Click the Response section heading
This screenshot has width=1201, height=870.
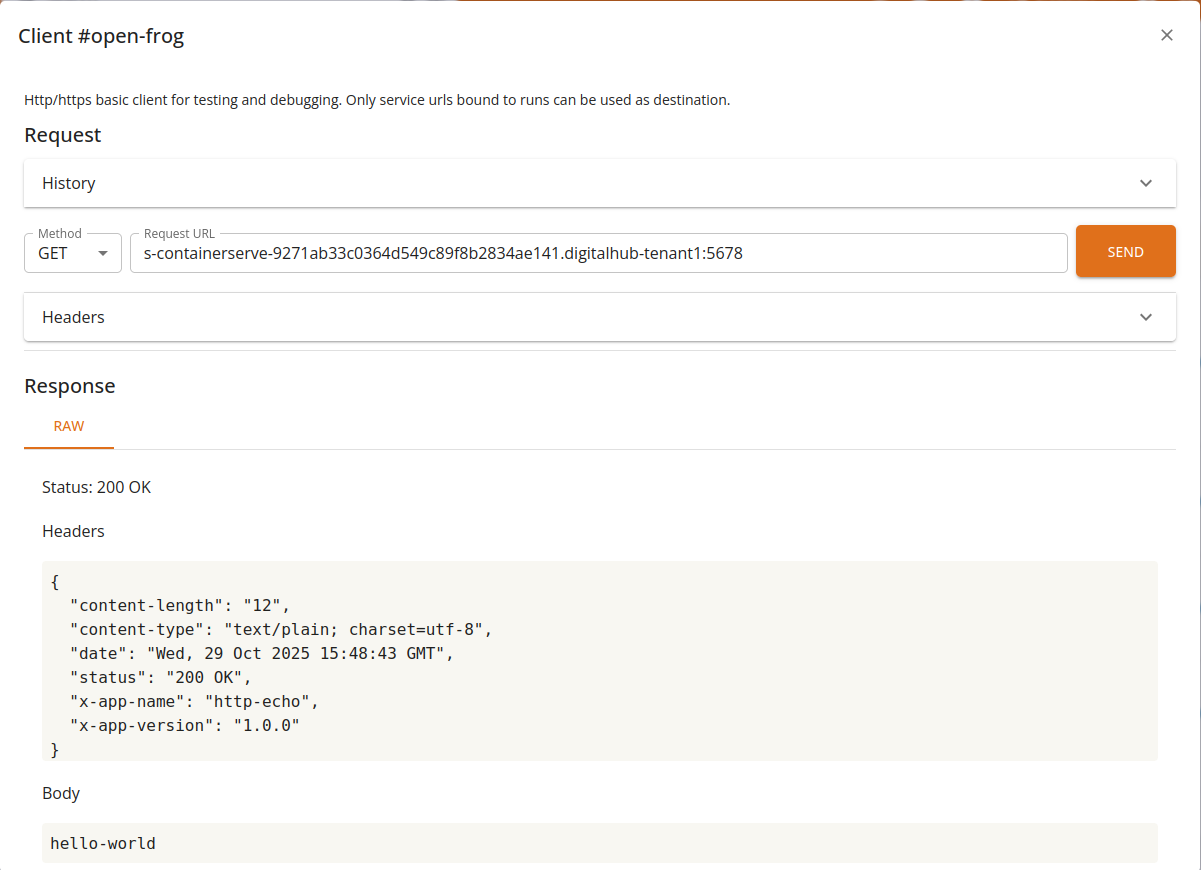(x=69, y=385)
